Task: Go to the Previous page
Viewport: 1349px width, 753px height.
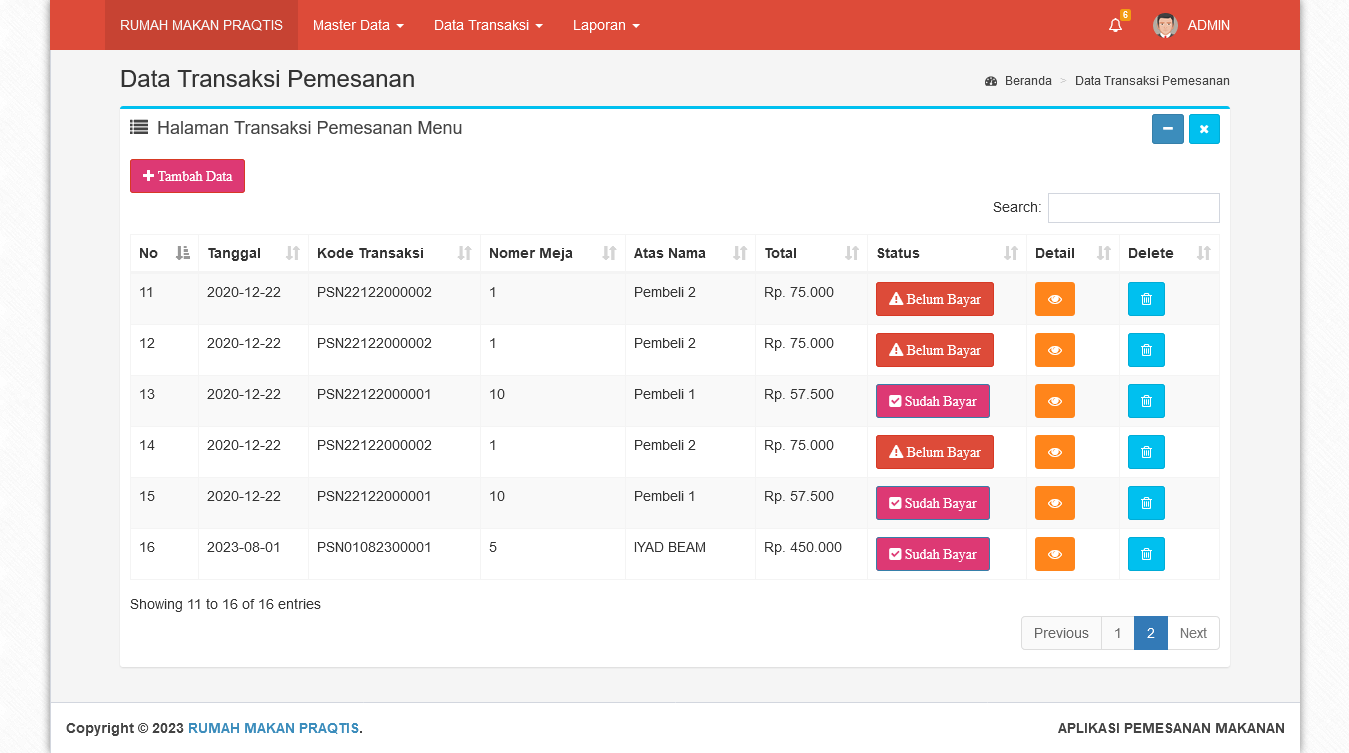Action: pyautogui.click(x=1060, y=633)
